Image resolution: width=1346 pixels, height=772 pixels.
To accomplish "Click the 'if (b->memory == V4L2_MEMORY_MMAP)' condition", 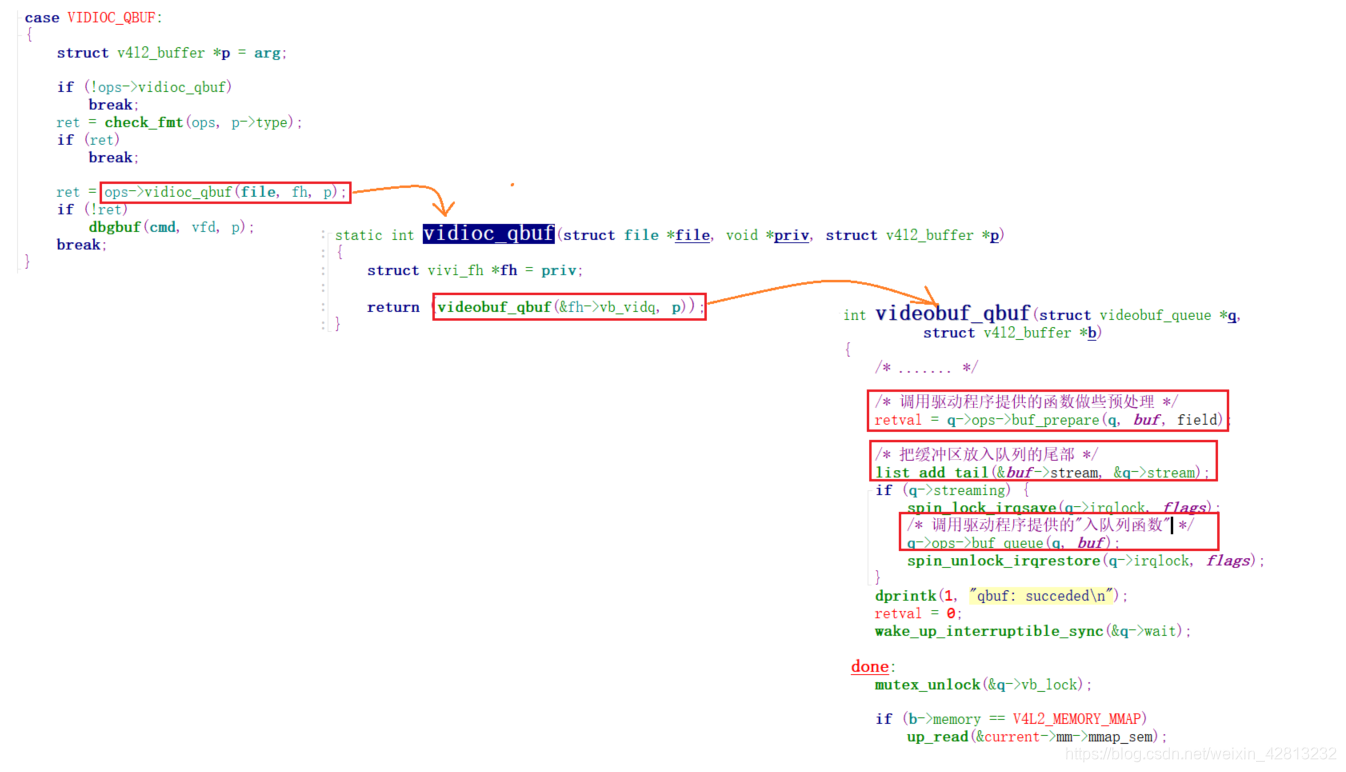I will (1011, 719).
